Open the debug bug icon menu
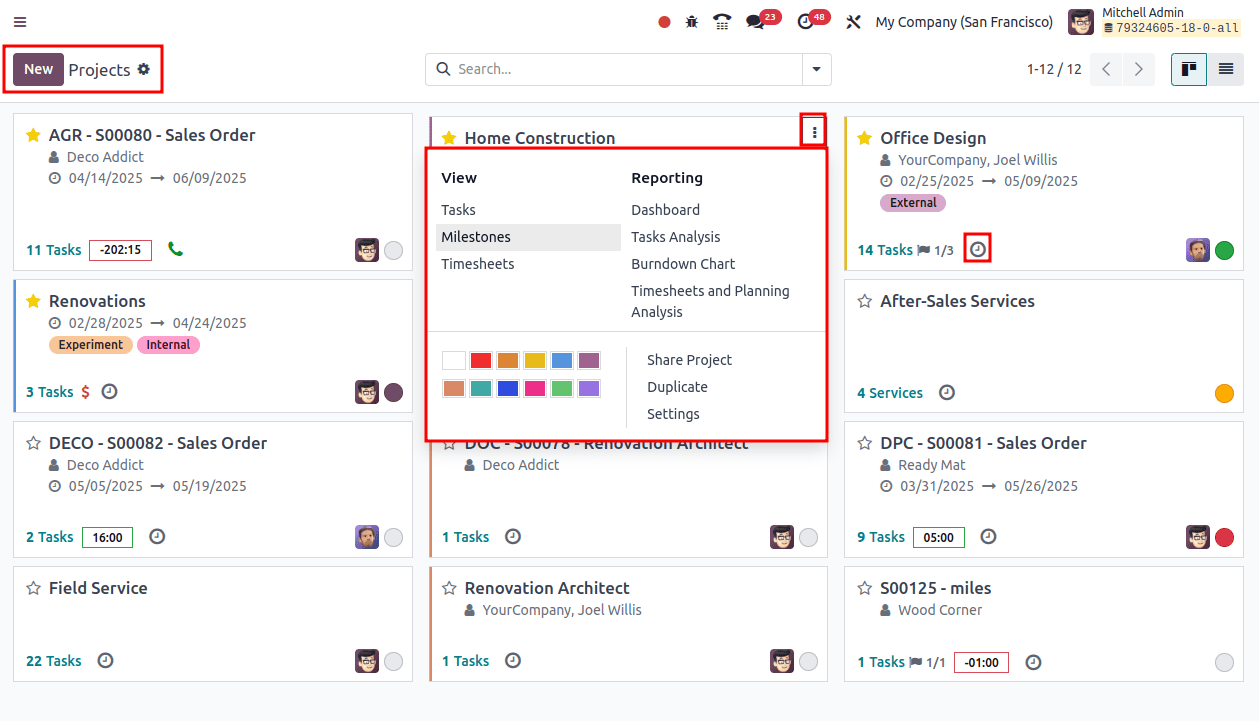 point(692,22)
